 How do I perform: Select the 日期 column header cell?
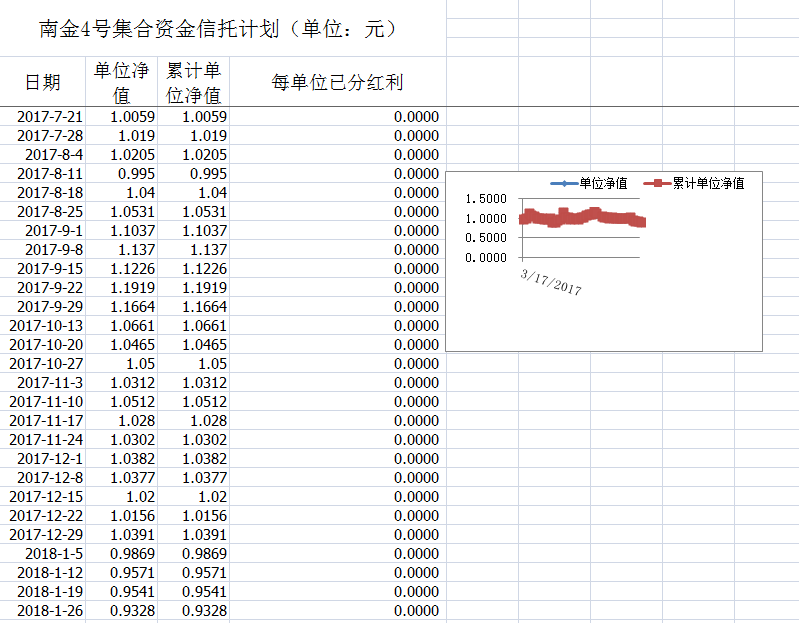click(x=43, y=82)
